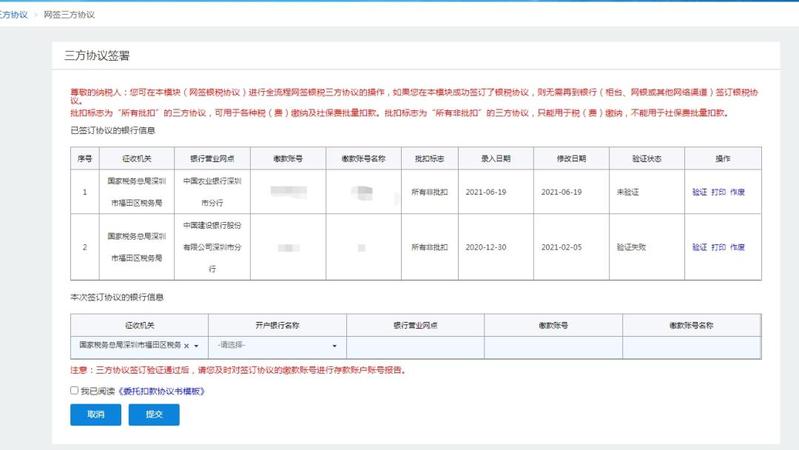The image size is (799, 450).
Task: Clear the selected 征收机关 with the x icon
Action: 186,345
